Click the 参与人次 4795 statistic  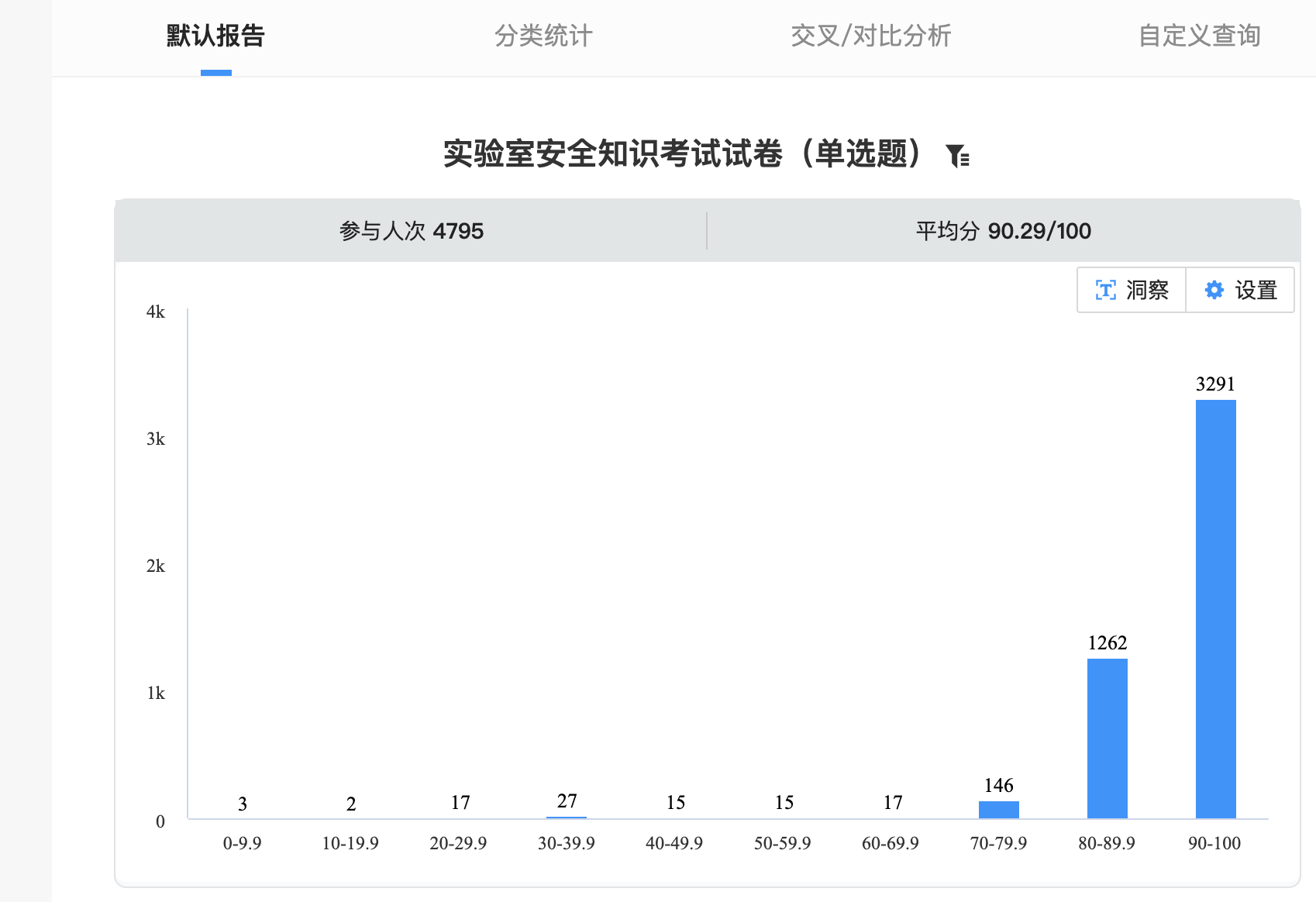(411, 231)
